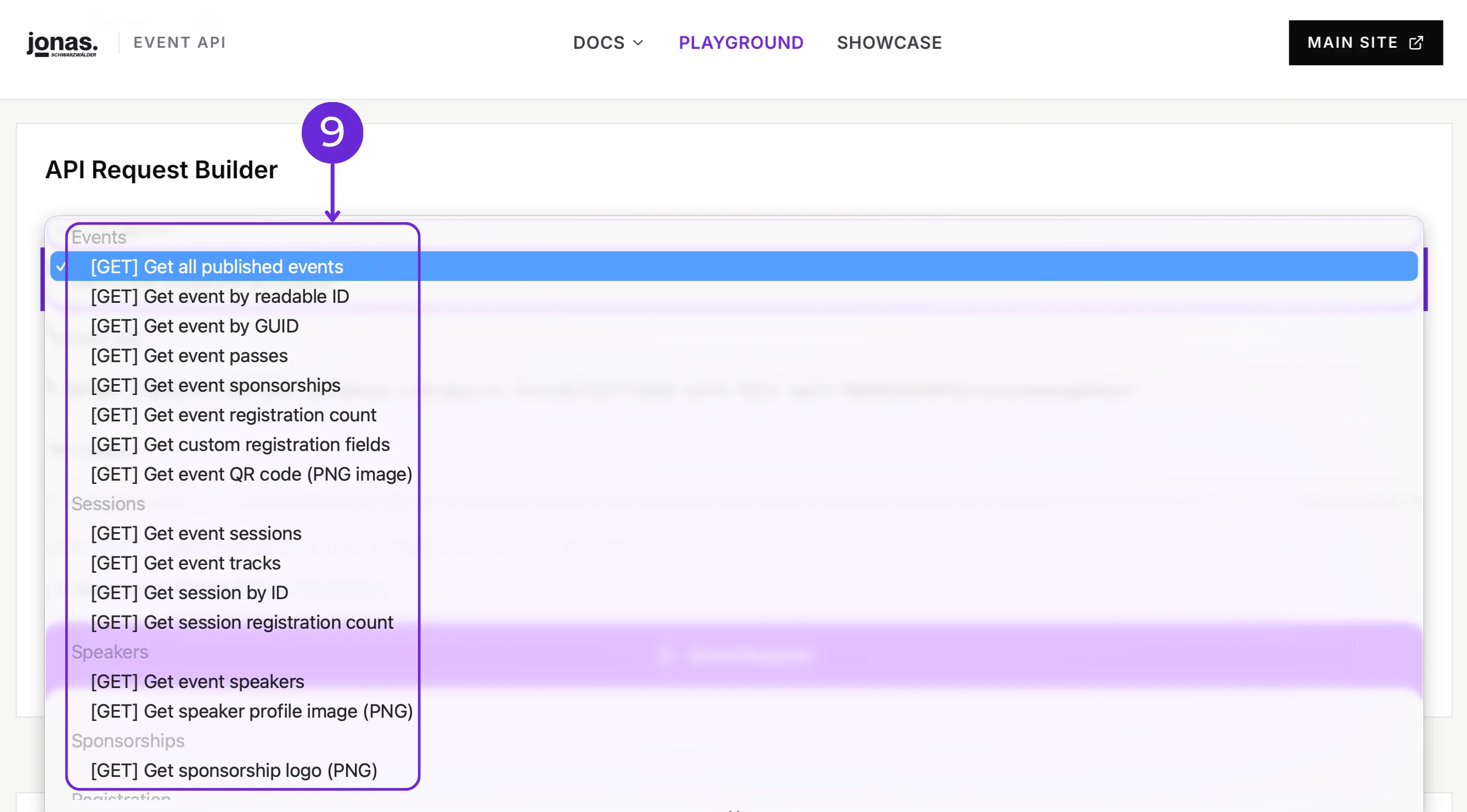The image size is (1467, 812).
Task: Select [GET] Get event sponsorships
Action: tap(733, 385)
